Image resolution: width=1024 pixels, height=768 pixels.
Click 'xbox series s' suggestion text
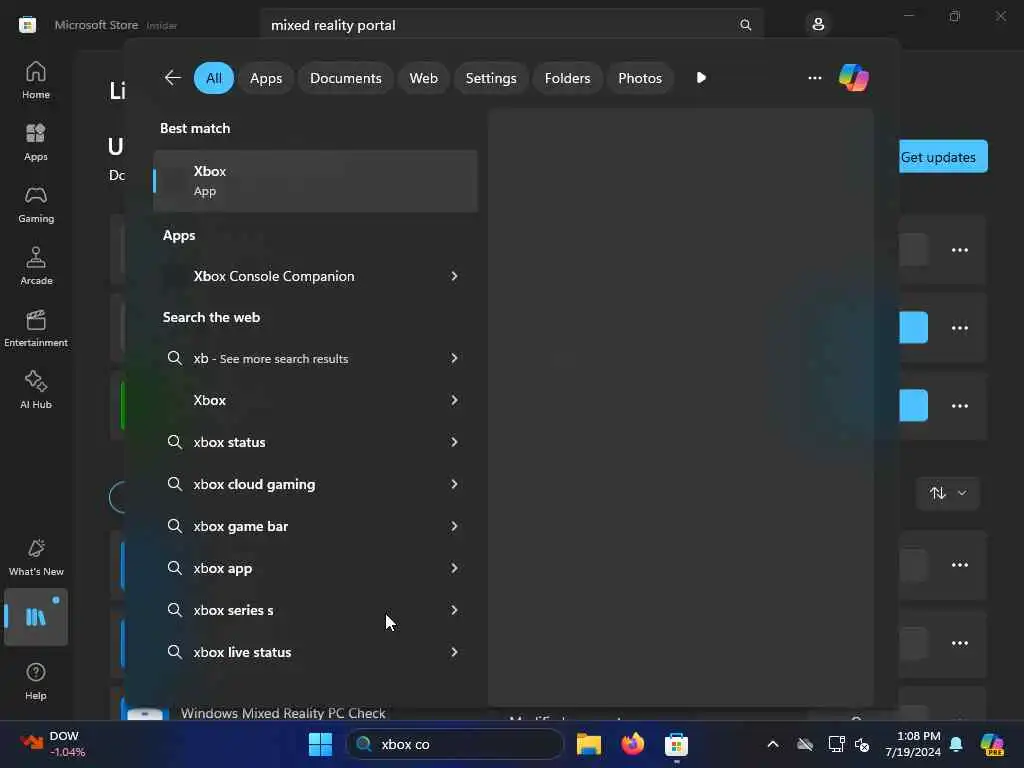pos(233,610)
